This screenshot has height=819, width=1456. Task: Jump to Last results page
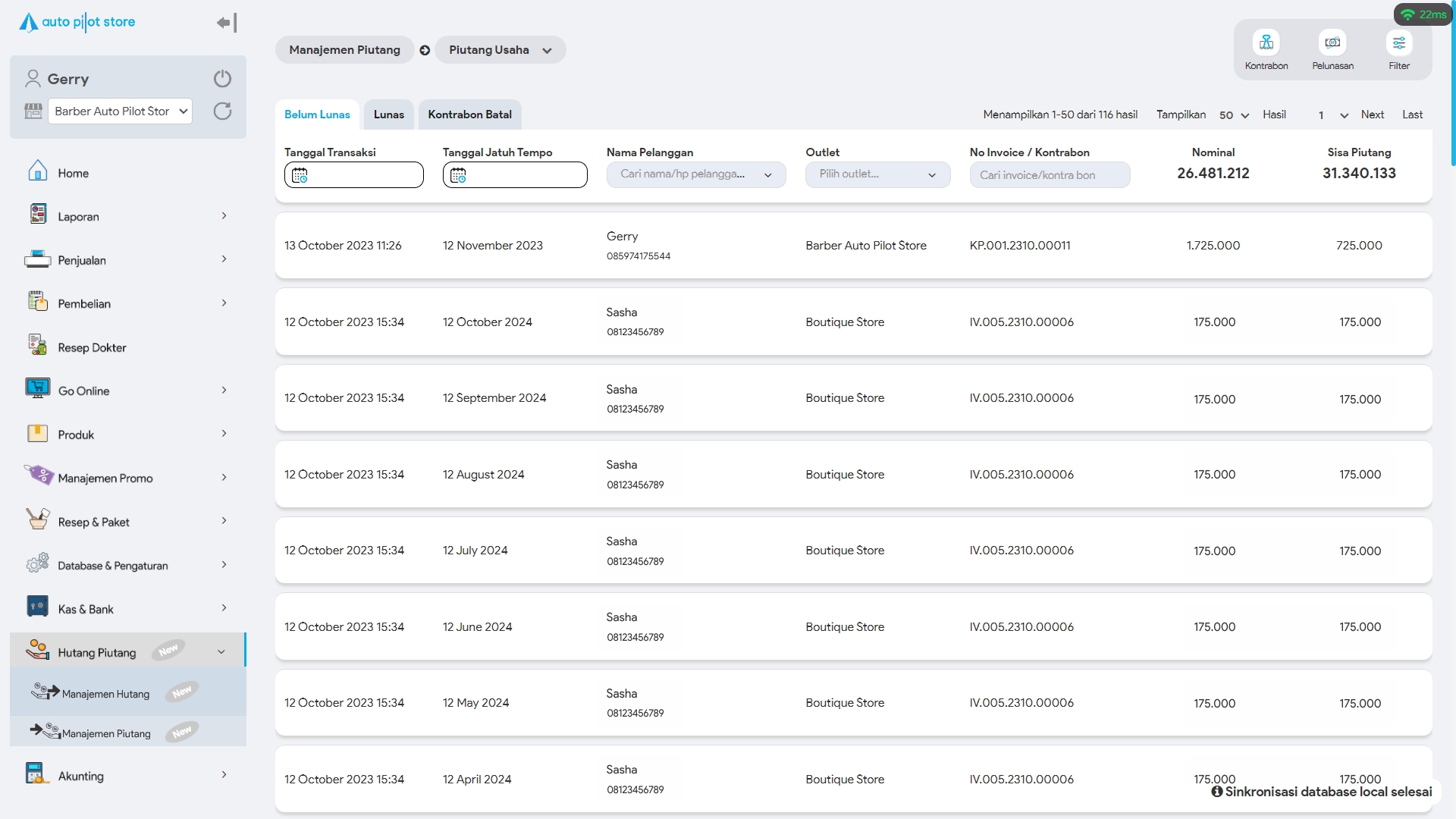[1412, 115]
